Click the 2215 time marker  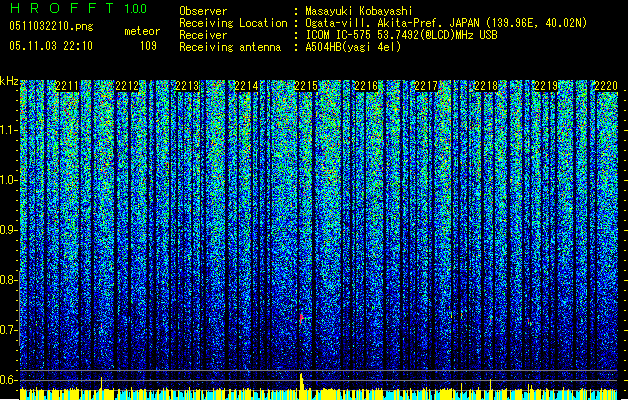coord(306,86)
